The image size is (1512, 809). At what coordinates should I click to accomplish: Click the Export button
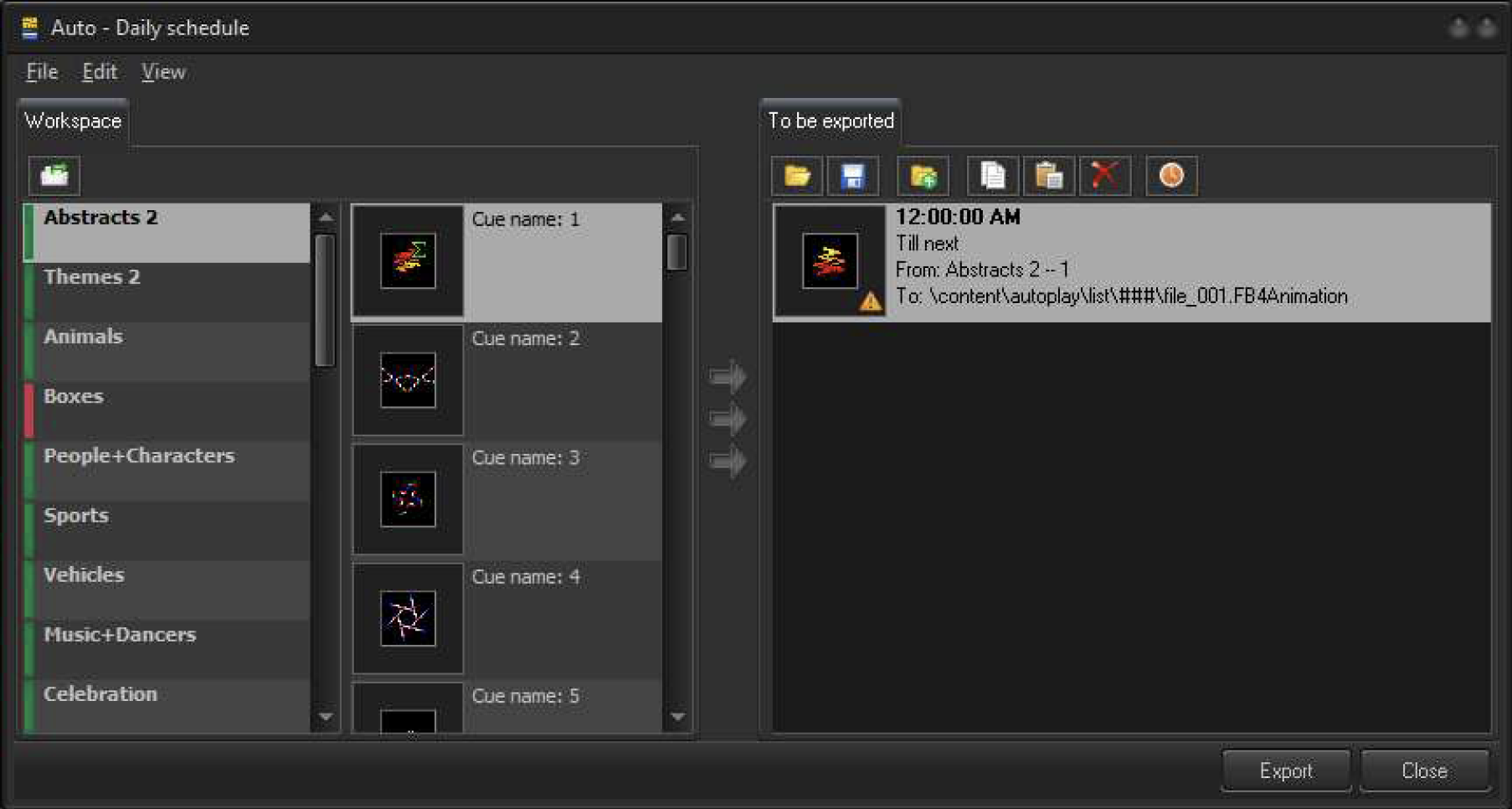tap(1286, 770)
